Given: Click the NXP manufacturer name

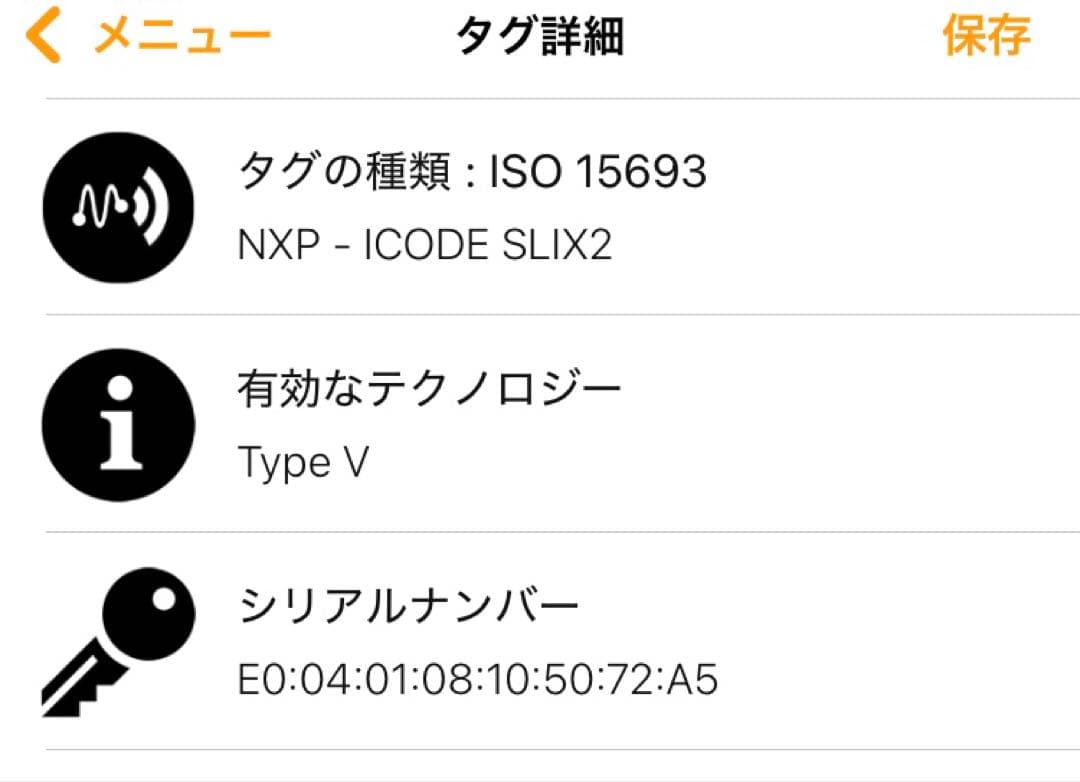Looking at the screenshot, I should (275, 246).
